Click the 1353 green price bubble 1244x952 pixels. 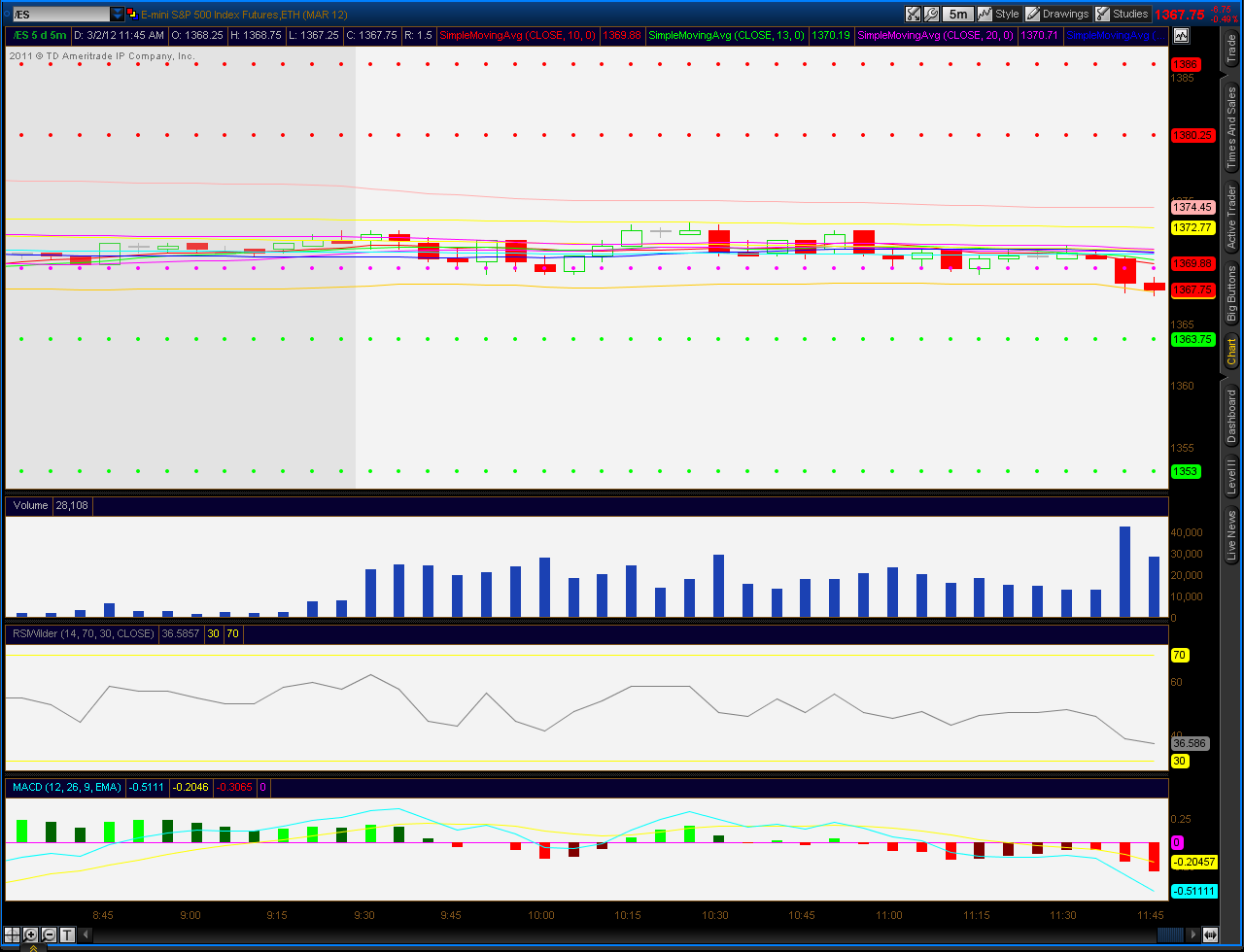pyautogui.click(x=1186, y=471)
